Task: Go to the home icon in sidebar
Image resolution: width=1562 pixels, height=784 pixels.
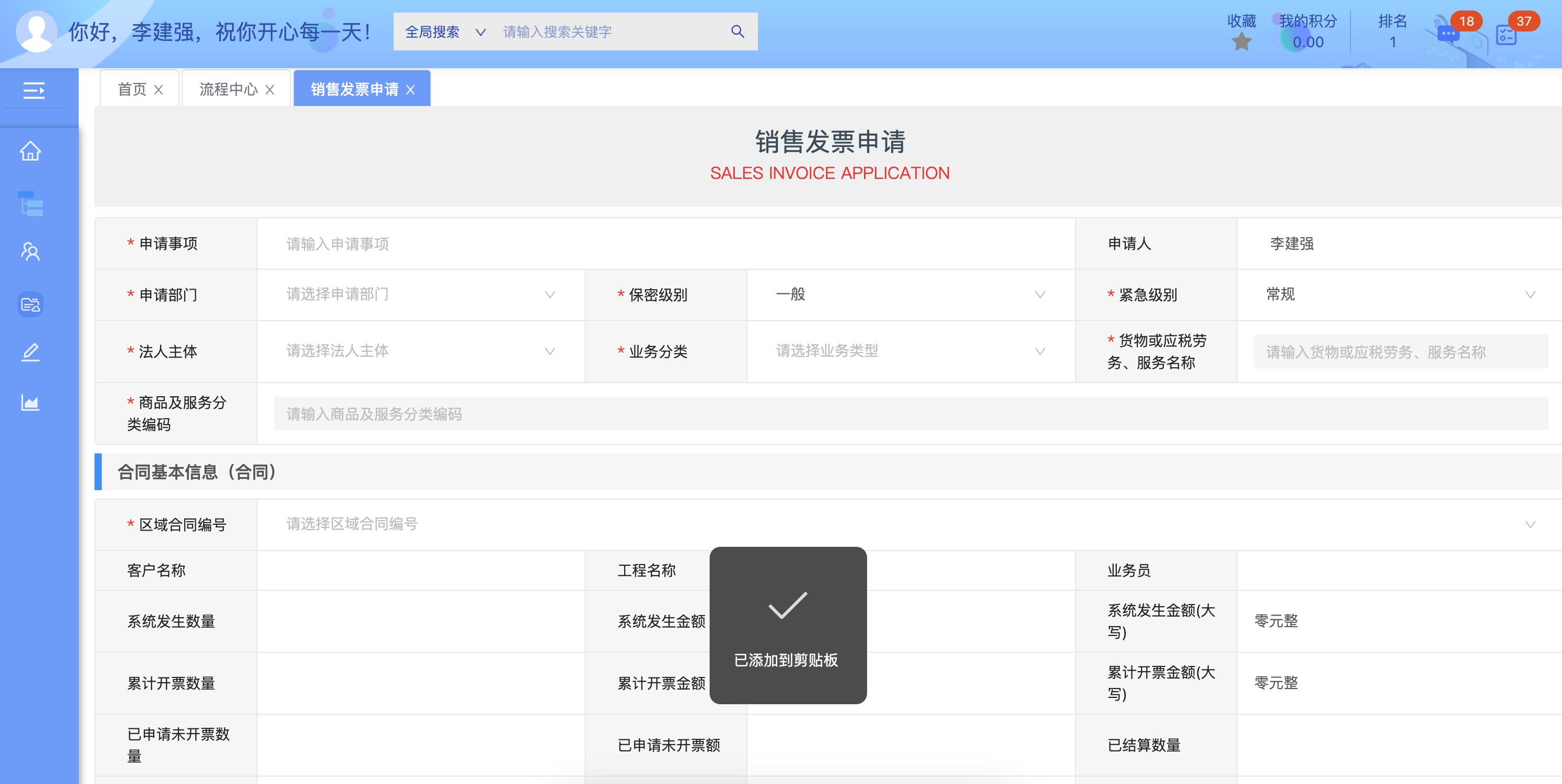Action: pos(30,151)
